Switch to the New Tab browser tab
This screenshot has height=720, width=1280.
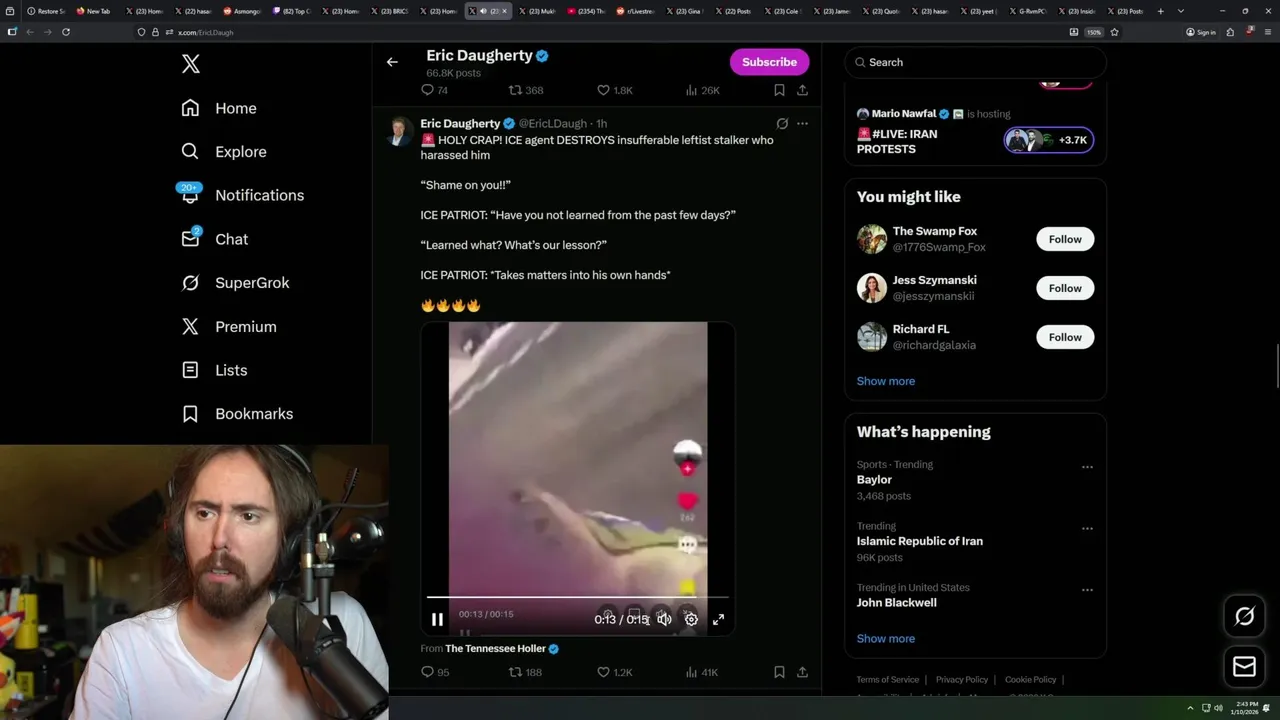click(x=93, y=11)
